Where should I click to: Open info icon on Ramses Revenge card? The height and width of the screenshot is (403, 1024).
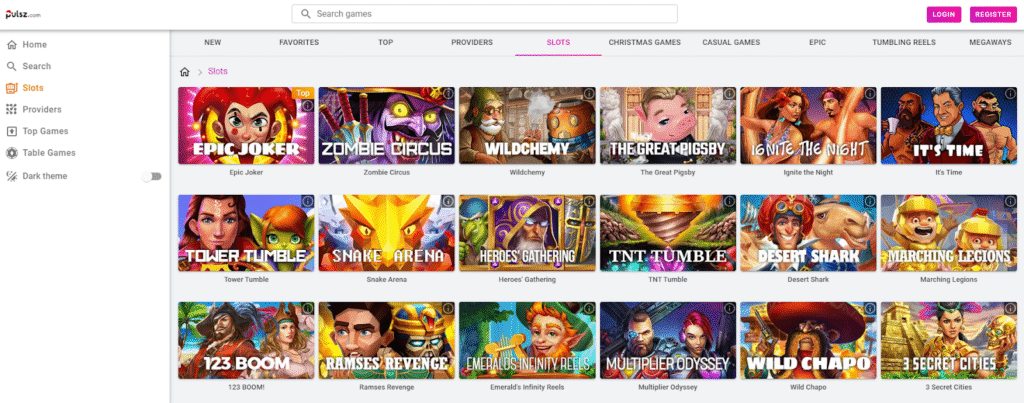(x=448, y=308)
